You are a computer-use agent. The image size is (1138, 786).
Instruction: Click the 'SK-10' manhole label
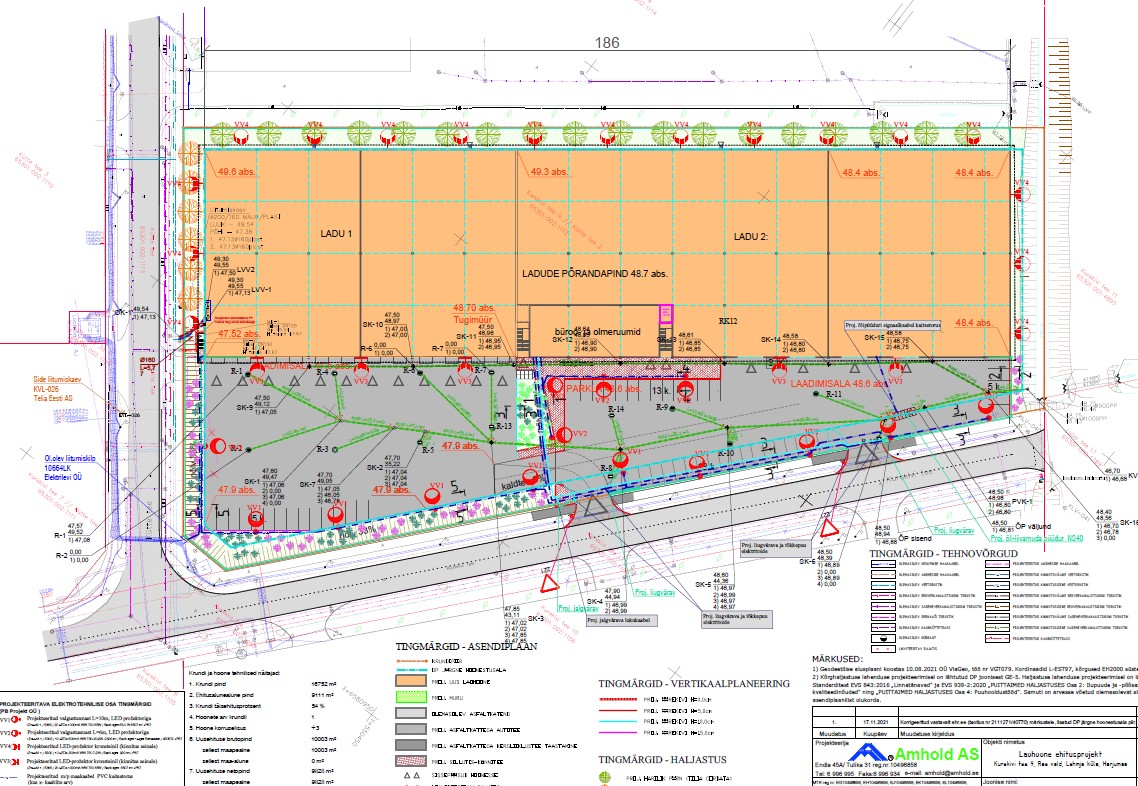[x=373, y=324]
